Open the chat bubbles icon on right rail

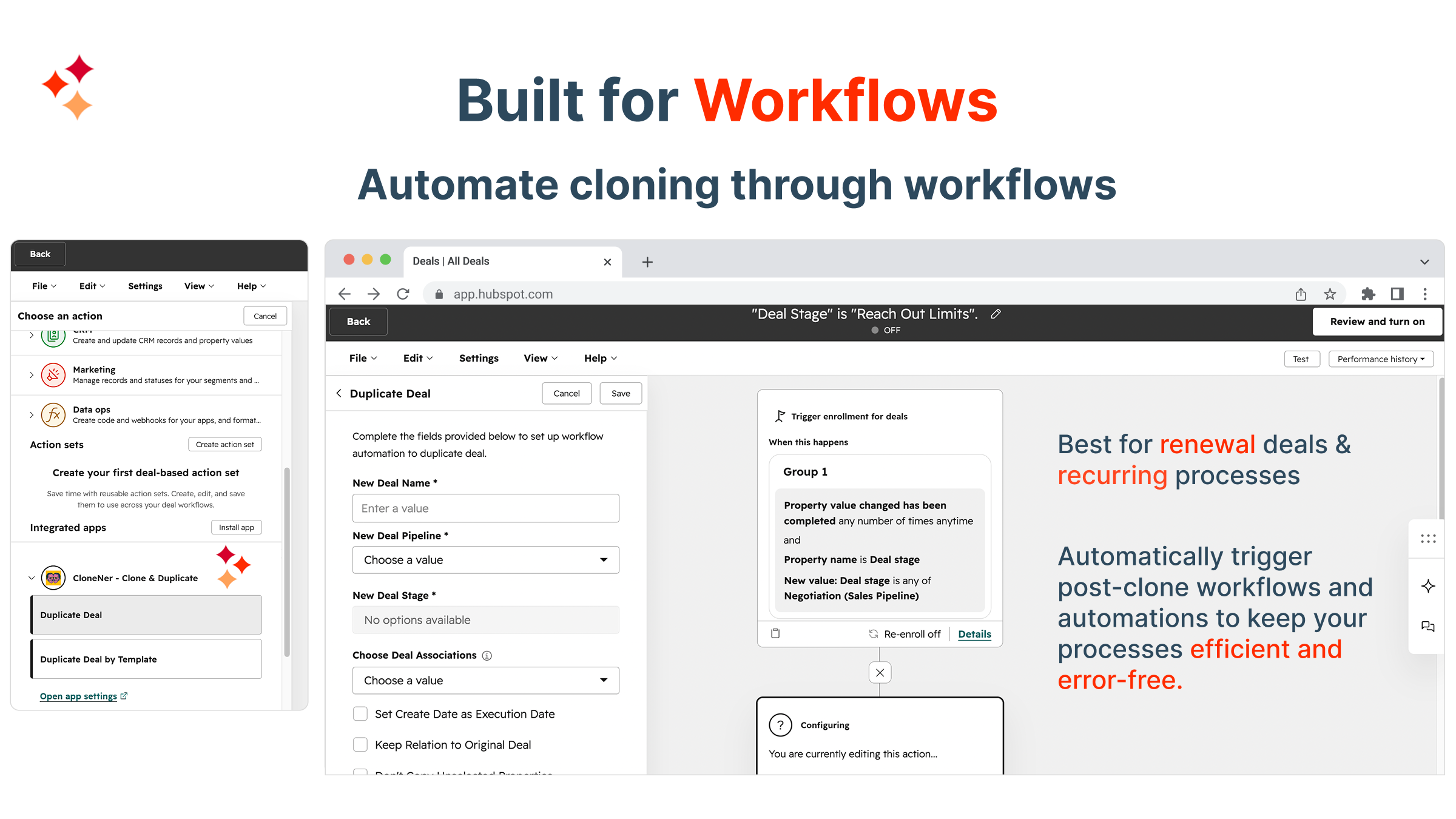1428,627
